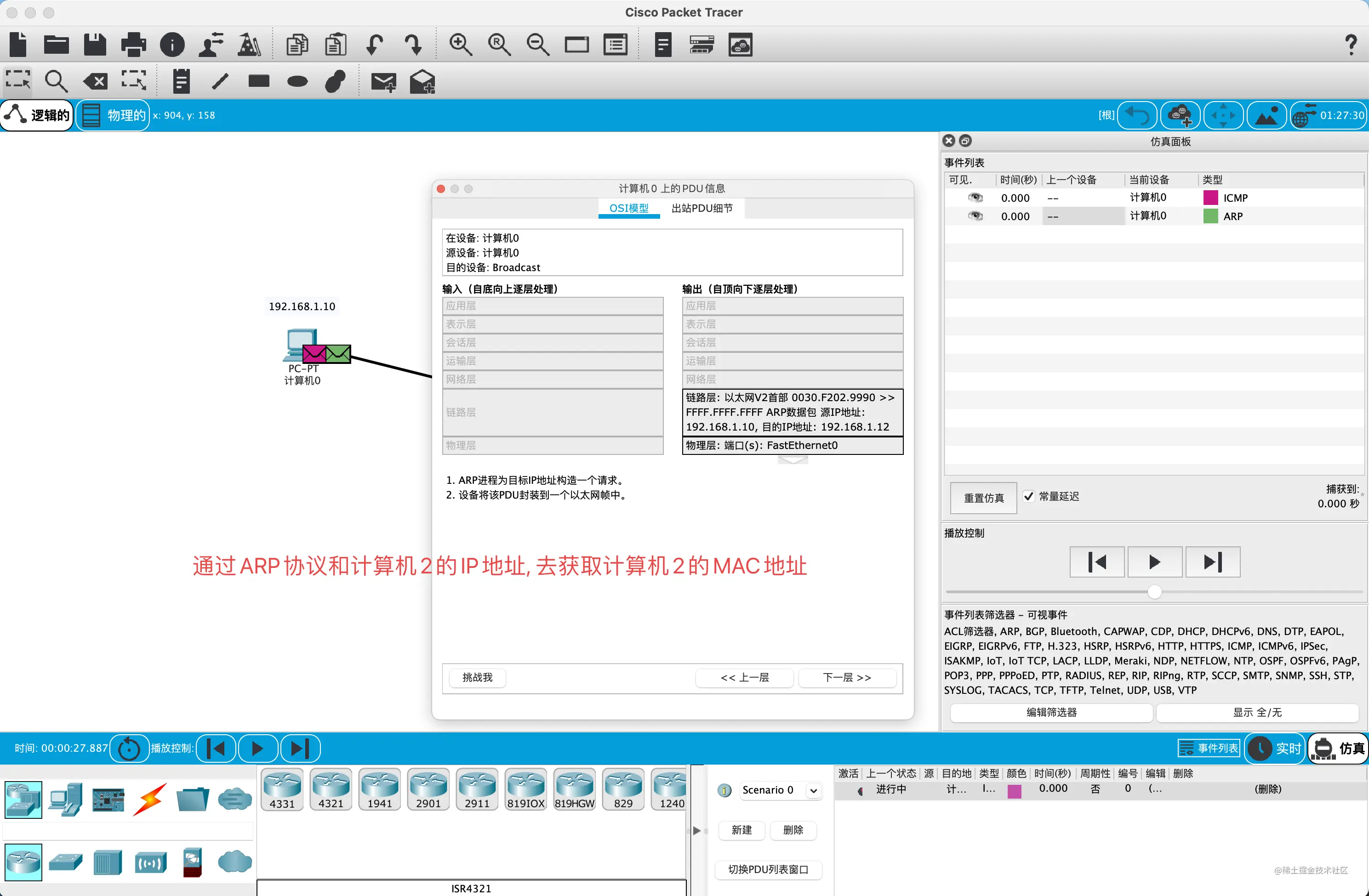
Task: Draw an ellipse shape
Action: (x=297, y=81)
